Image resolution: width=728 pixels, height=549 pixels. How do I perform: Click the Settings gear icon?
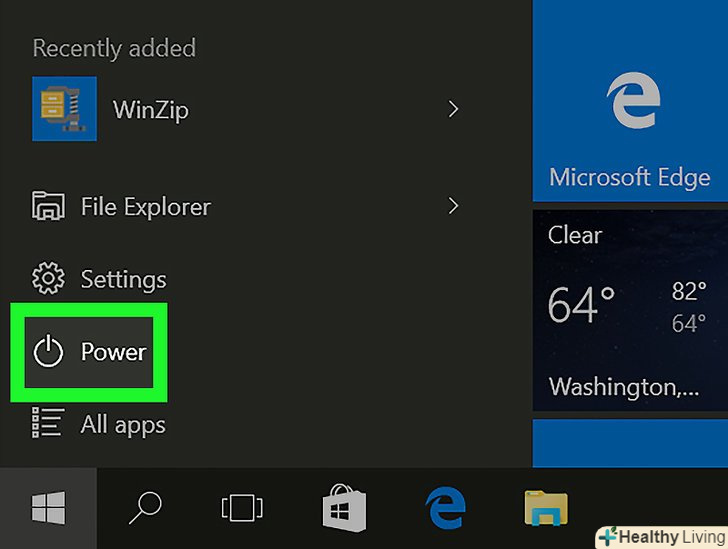[48, 278]
